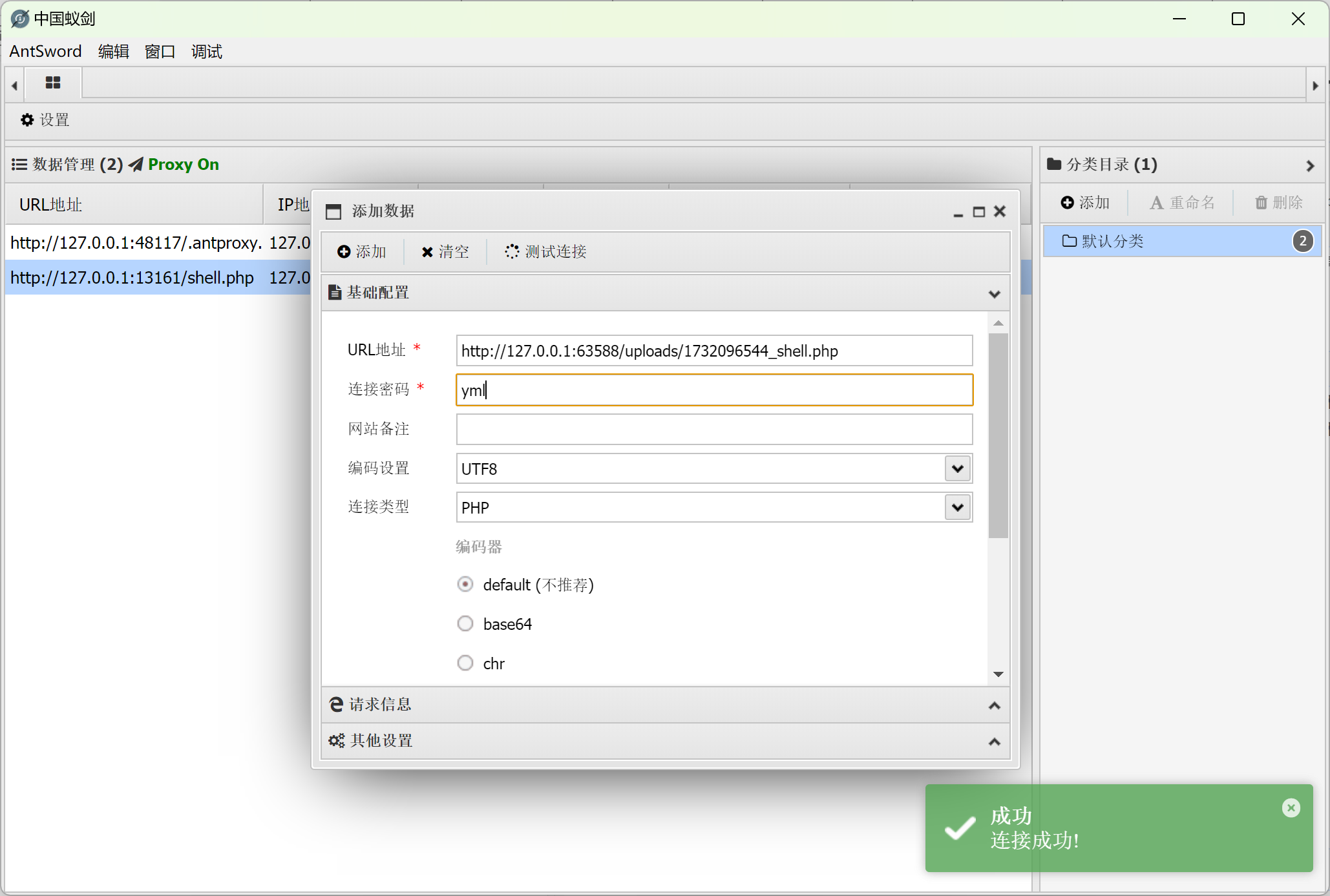
Task: Run 测试连接 connection test
Action: 546,252
